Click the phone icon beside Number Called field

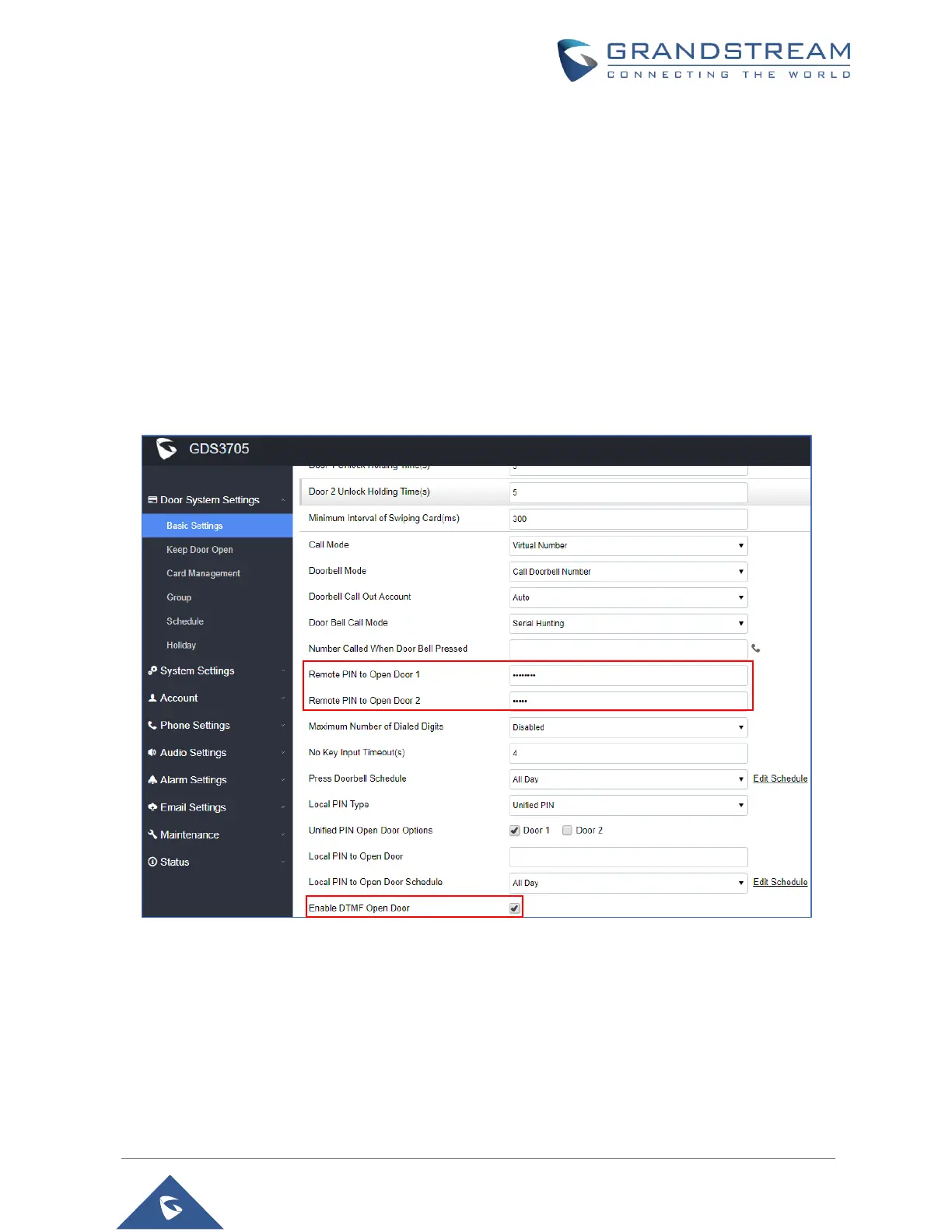756,648
